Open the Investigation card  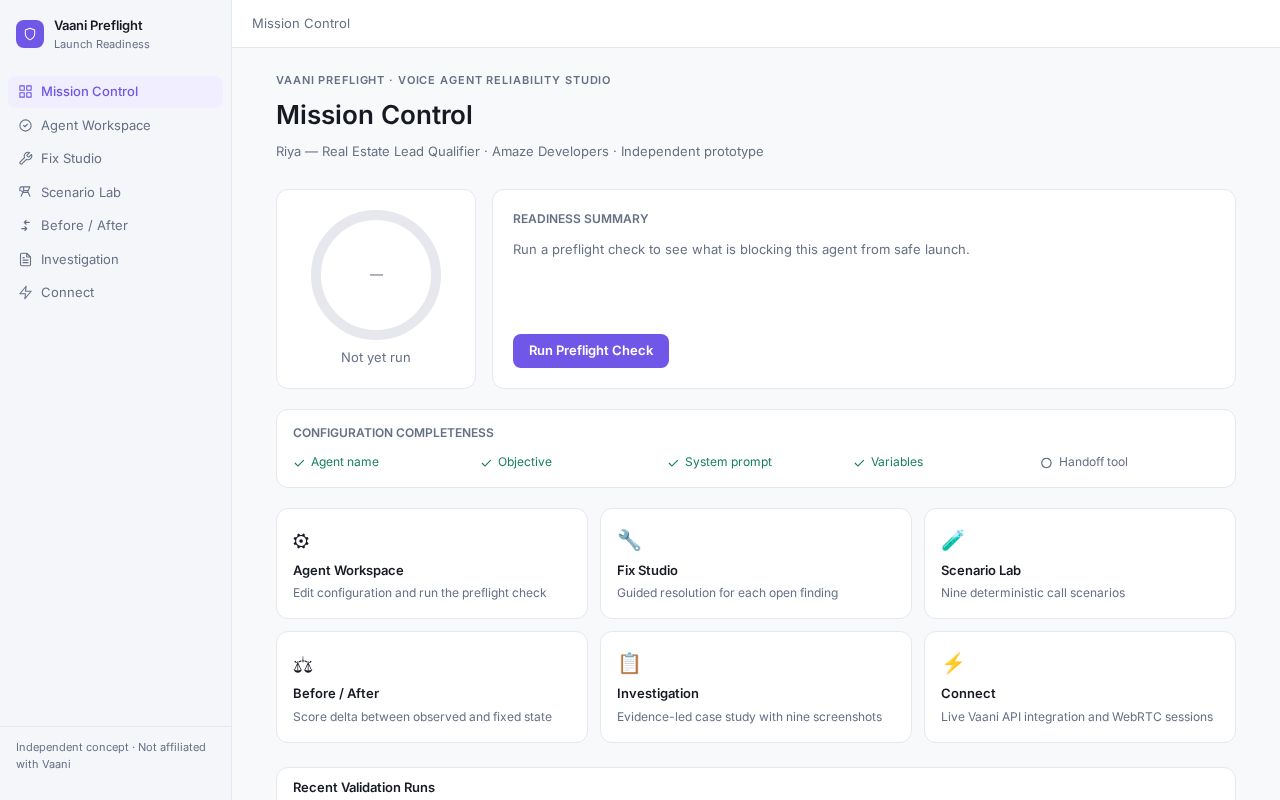coord(756,687)
